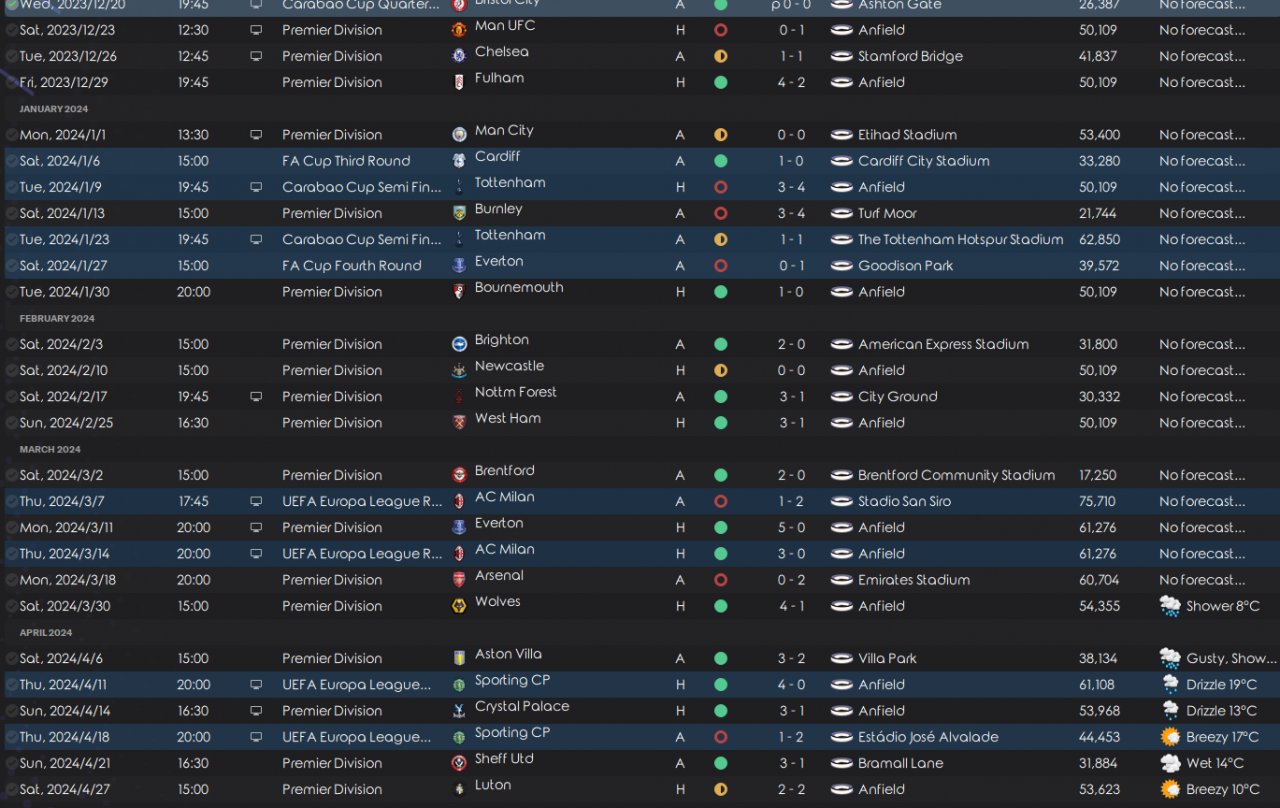Click the Man City club badge
This screenshot has height=808, width=1280.
pos(459,135)
